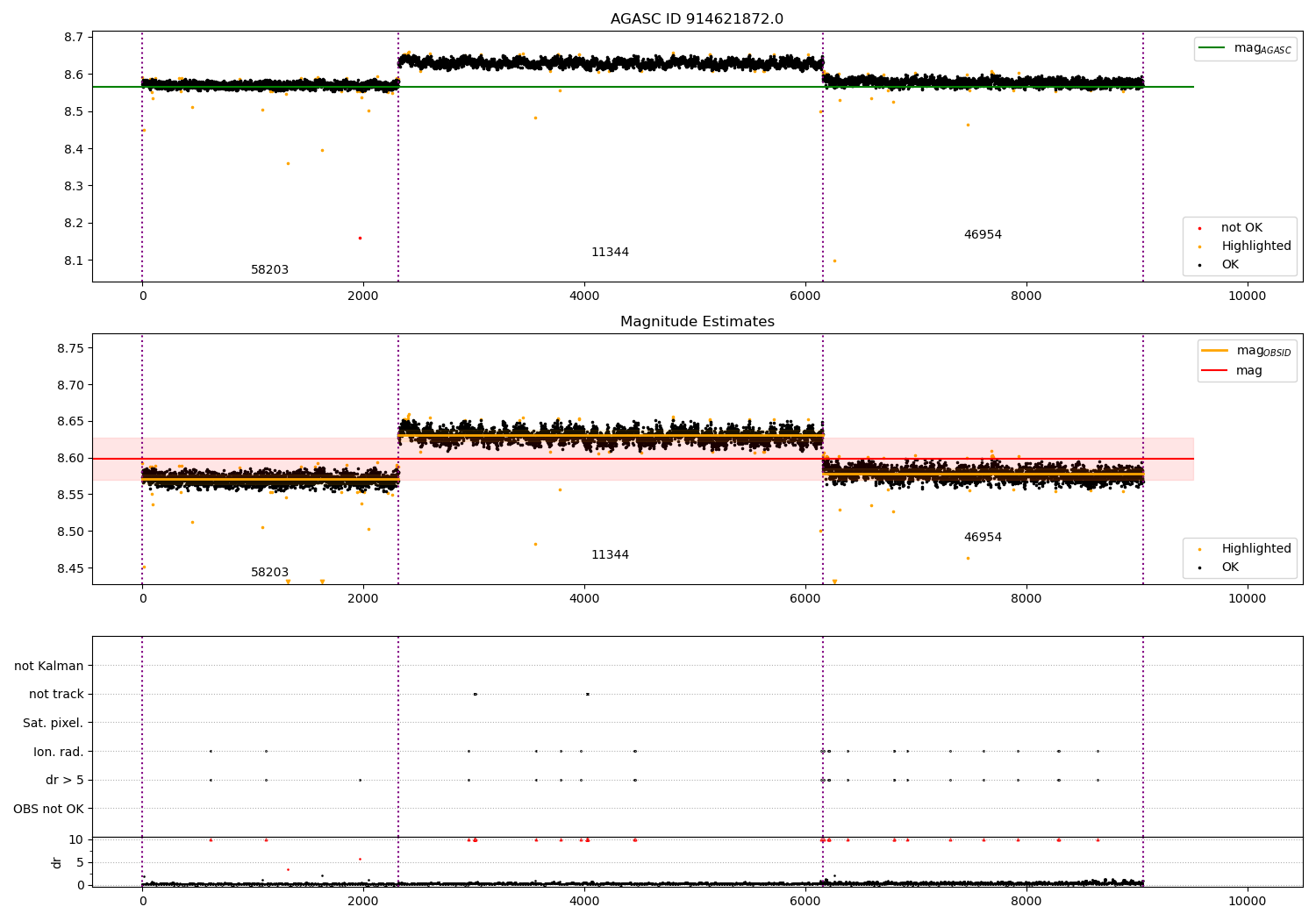This screenshot has width=1316, height=921.
Task: Click x-tick 4000 under AGASC ID plot
Action: point(584,296)
